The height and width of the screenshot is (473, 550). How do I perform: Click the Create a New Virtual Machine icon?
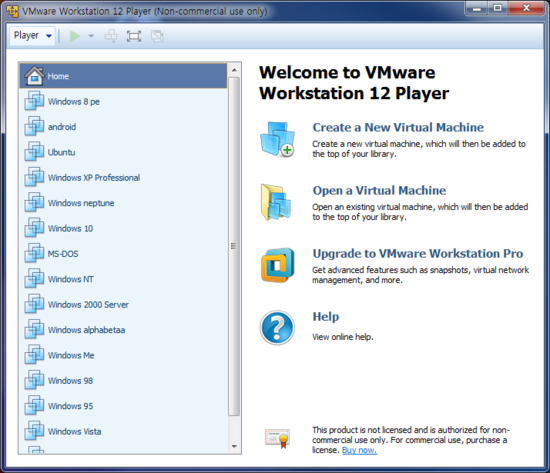pos(277,139)
